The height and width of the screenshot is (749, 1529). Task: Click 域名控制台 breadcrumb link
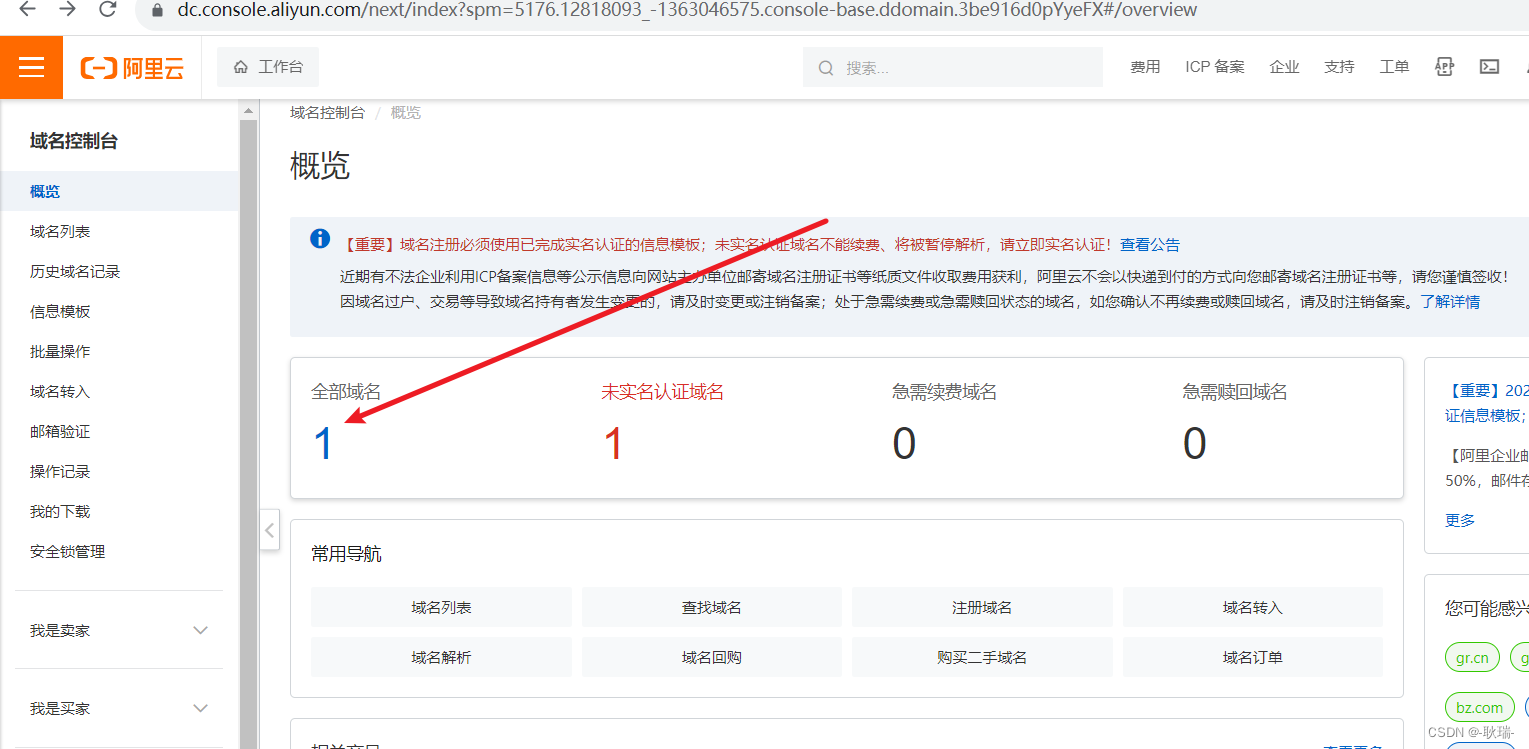point(327,112)
